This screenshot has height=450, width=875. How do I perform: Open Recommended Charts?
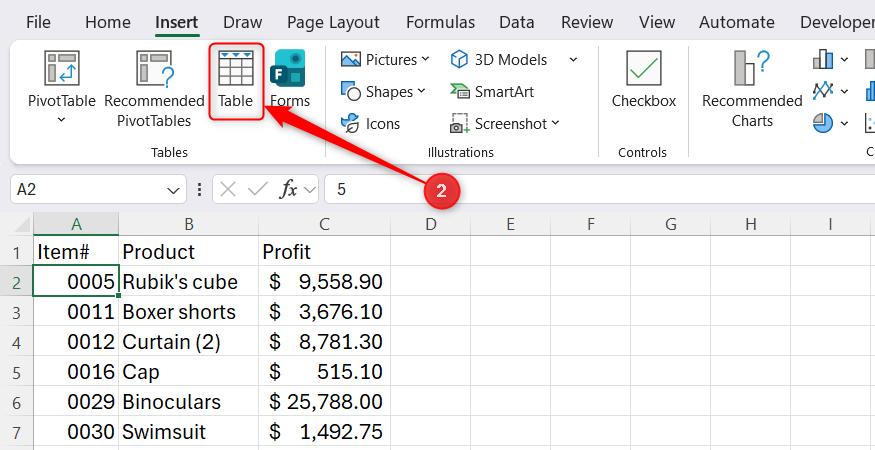click(752, 89)
